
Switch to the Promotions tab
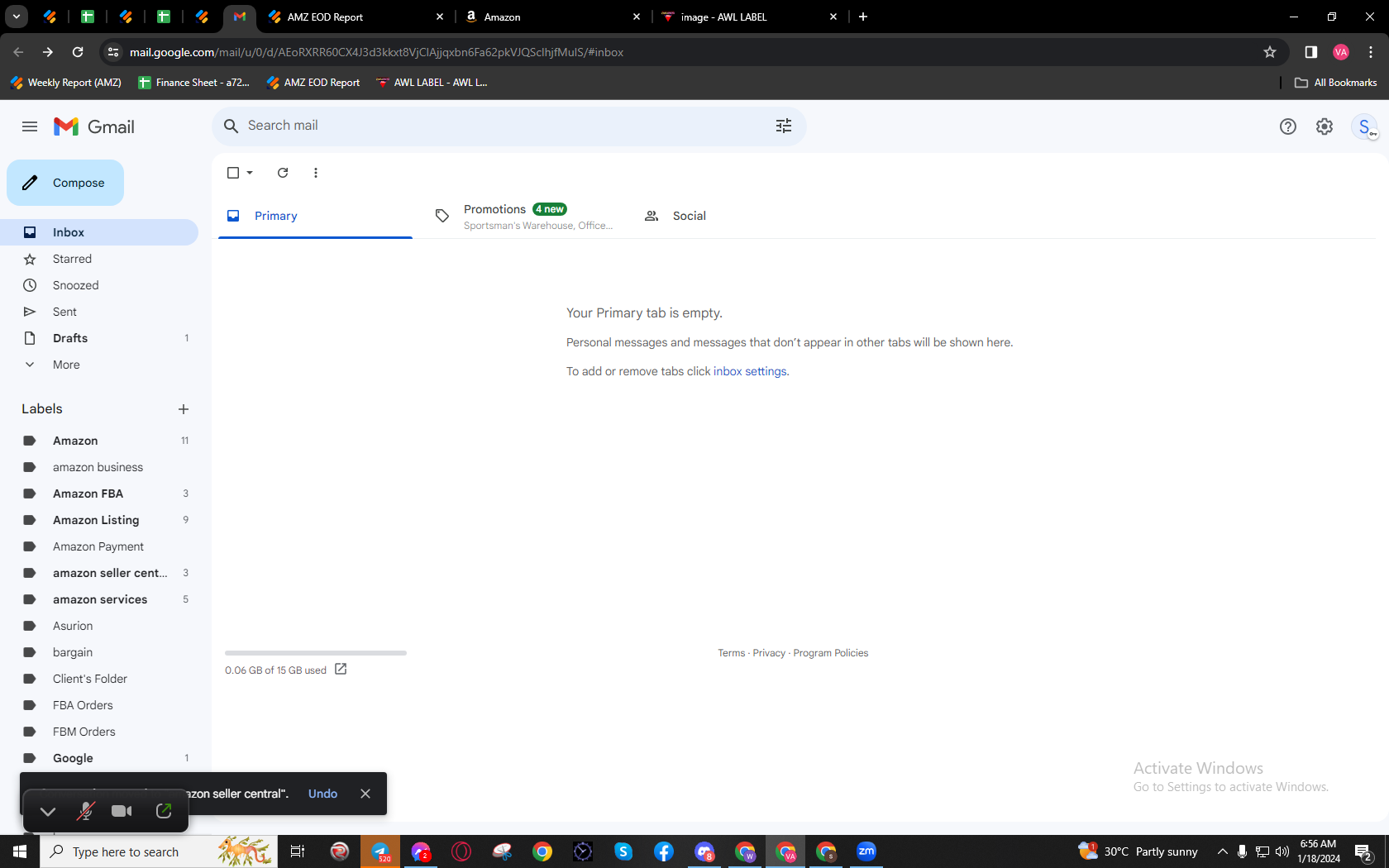pyautogui.click(x=524, y=216)
